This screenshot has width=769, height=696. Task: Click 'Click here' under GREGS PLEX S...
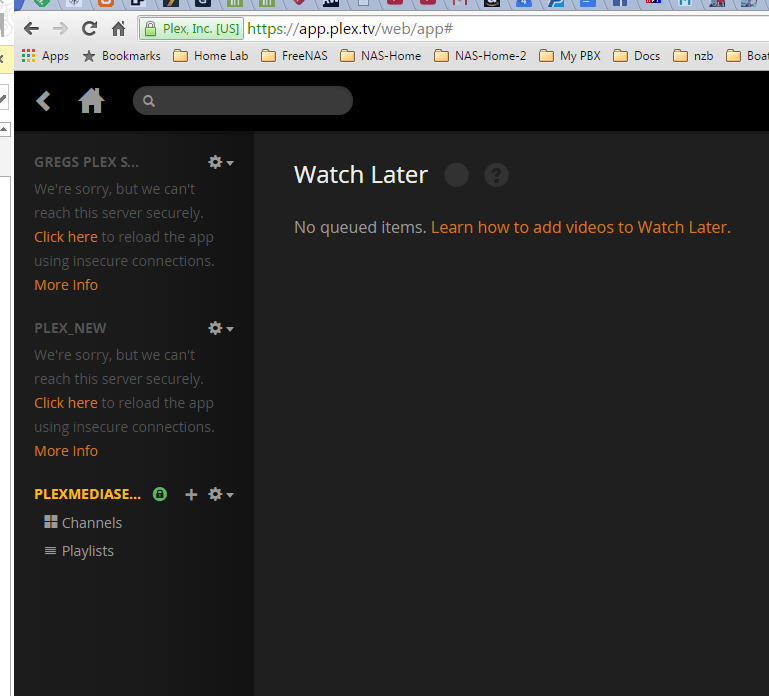(66, 237)
